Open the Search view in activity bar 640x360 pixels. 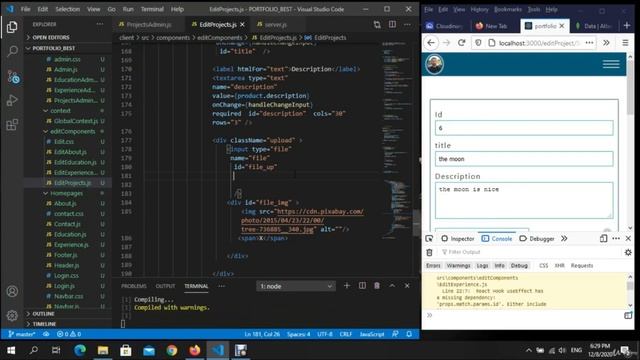point(12,51)
